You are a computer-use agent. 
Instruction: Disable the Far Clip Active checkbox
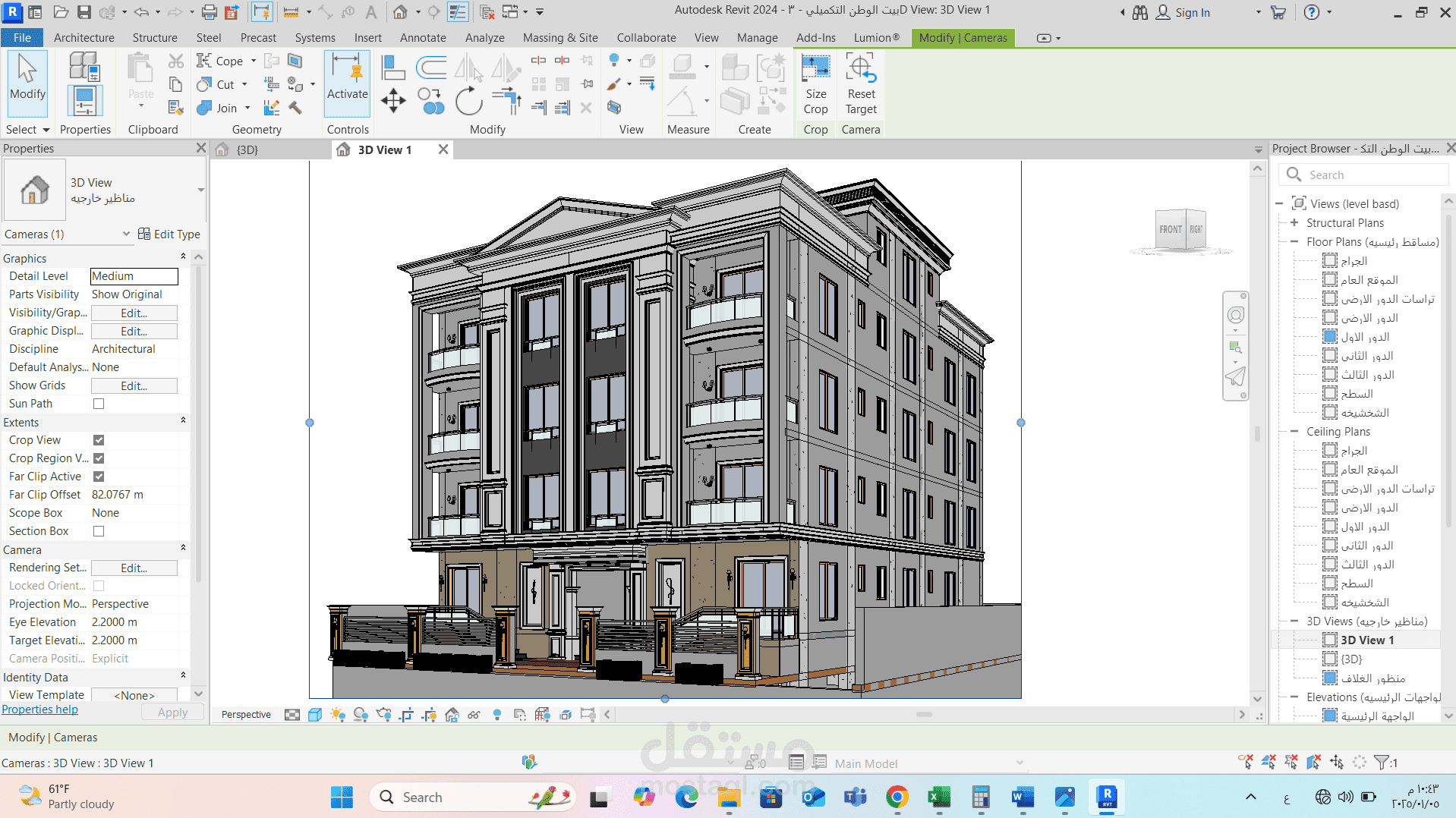pos(99,477)
